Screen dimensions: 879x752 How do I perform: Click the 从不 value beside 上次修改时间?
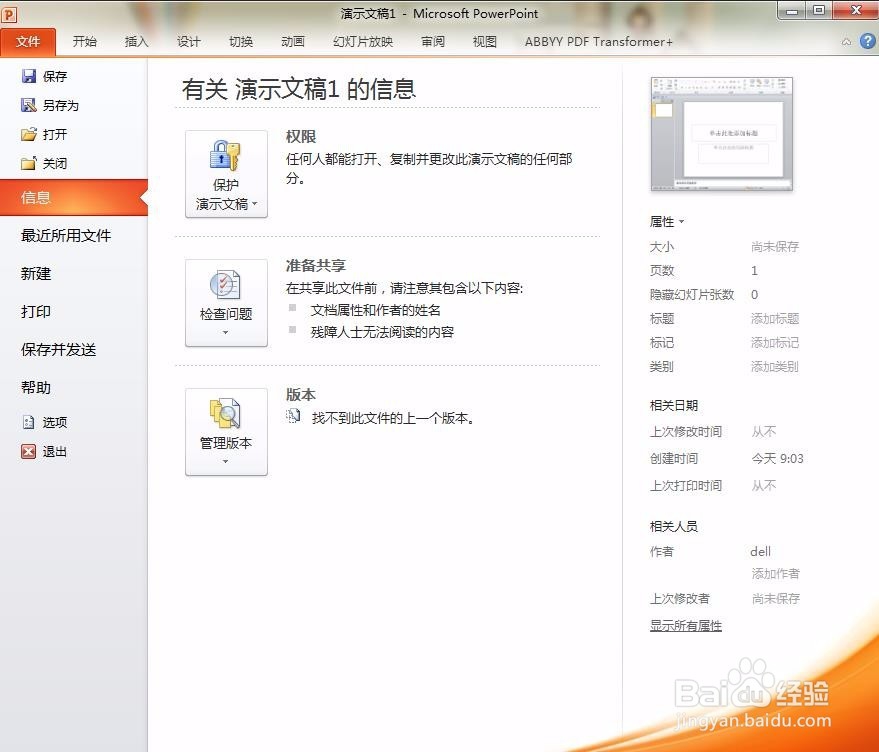[x=764, y=432]
